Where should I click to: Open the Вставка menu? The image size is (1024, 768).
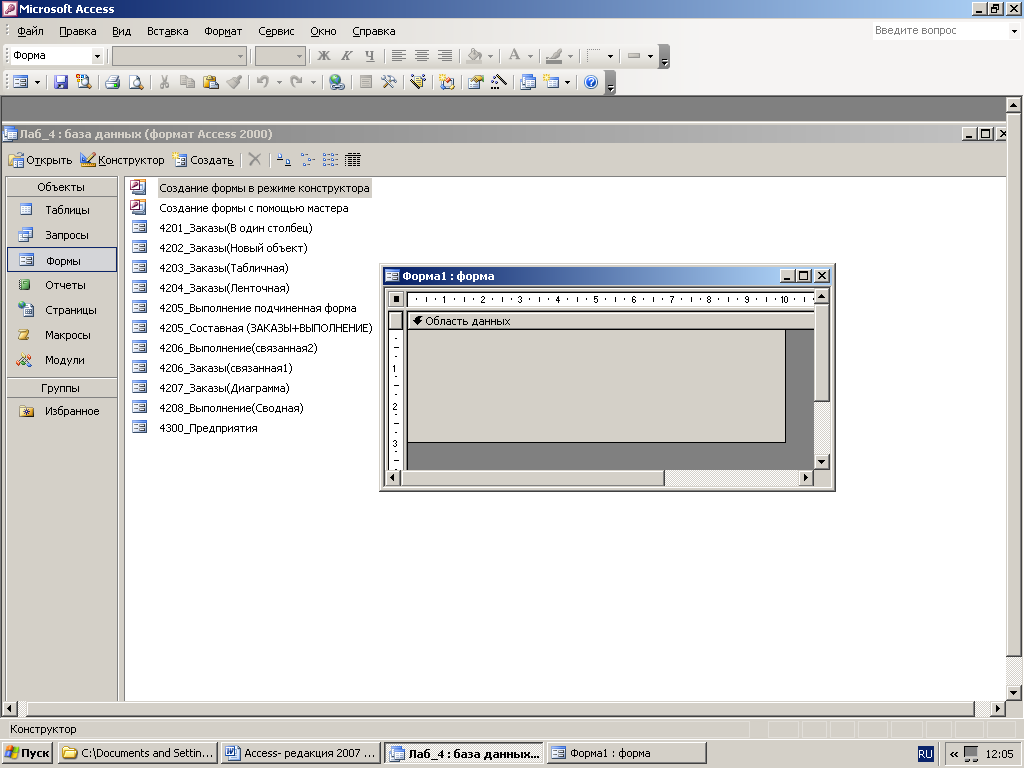pyautogui.click(x=167, y=31)
